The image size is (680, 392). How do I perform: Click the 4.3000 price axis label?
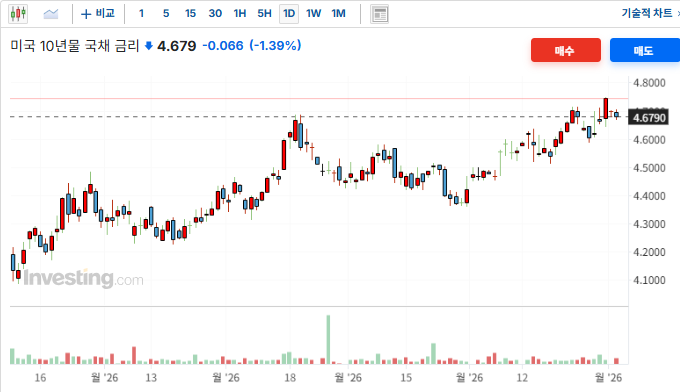pos(649,224)
